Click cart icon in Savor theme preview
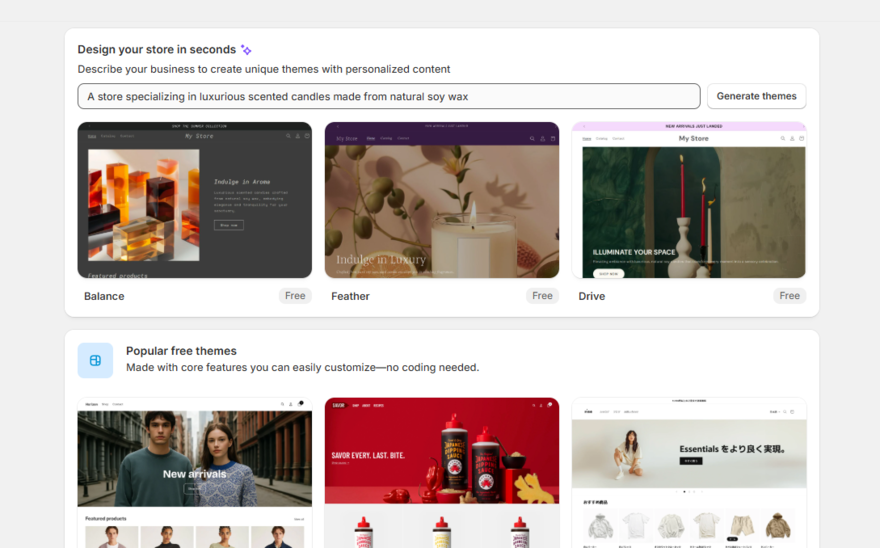Viewport: 880px width, 548px height. coord(549,404)
